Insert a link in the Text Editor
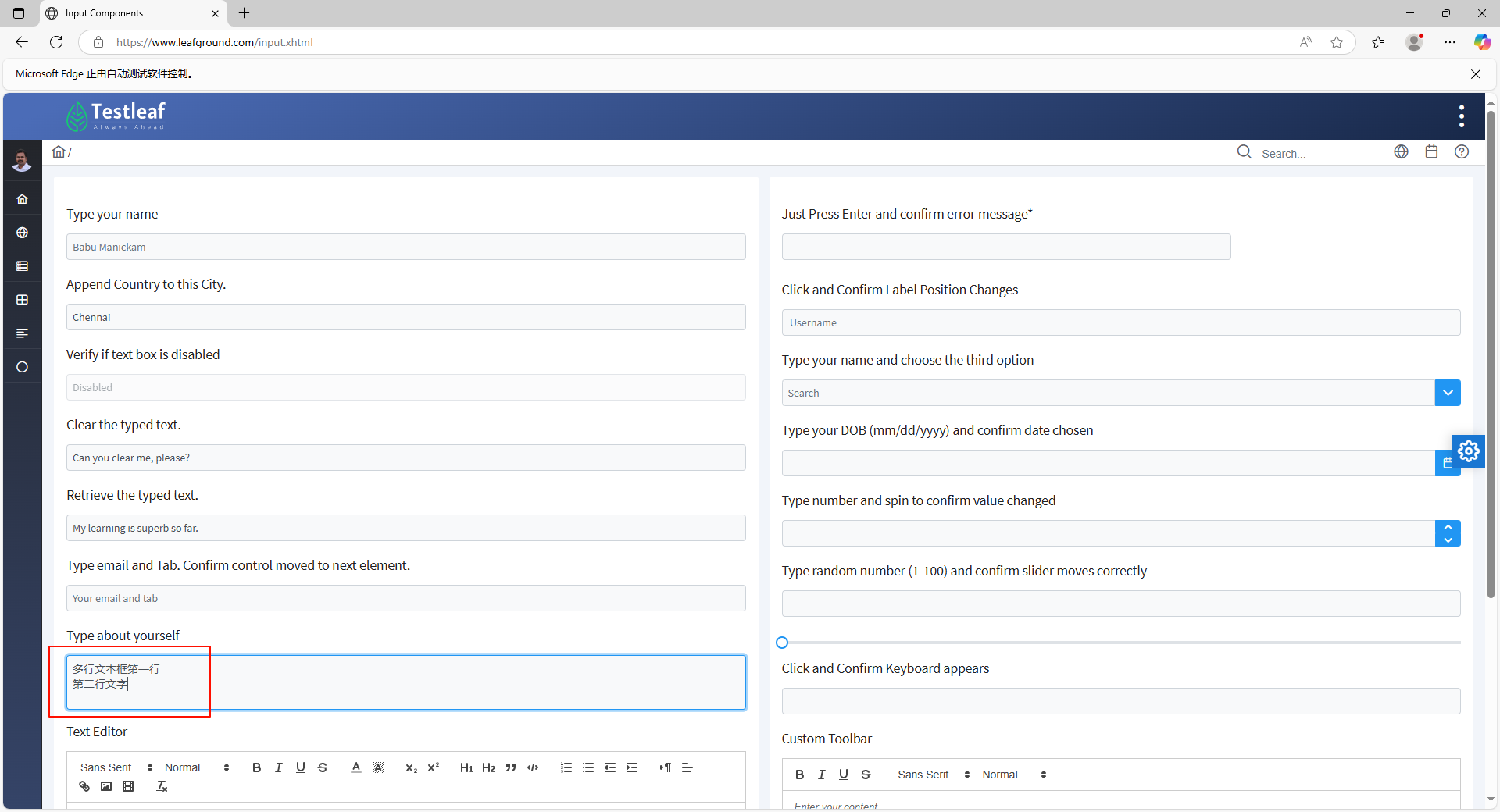This screenshot has width=1500, height=812. click(84, 786)
